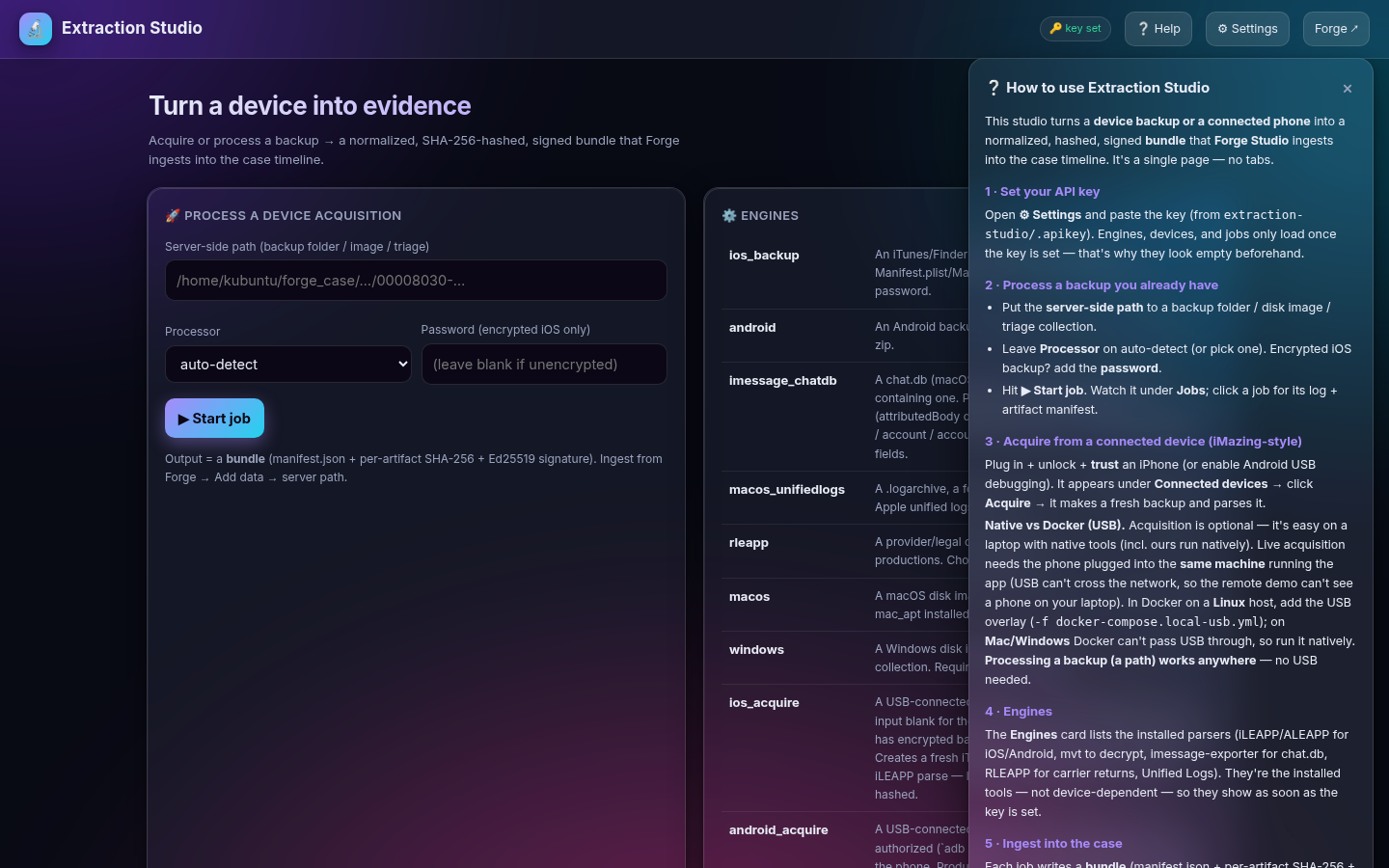Click the key set status badge
The height and width of the screenshot is (868, 1389).
click(x=1076, y=29)
